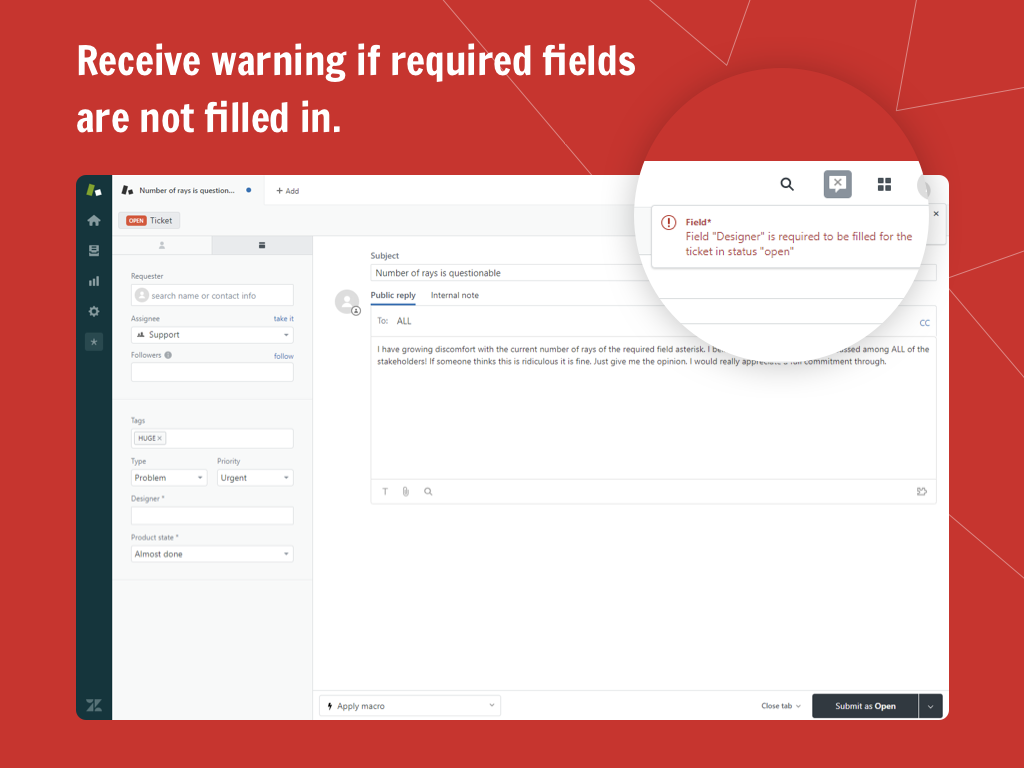1024x768 pixels.
Task: Open the Product state dropdown
Action: [212, 554]
